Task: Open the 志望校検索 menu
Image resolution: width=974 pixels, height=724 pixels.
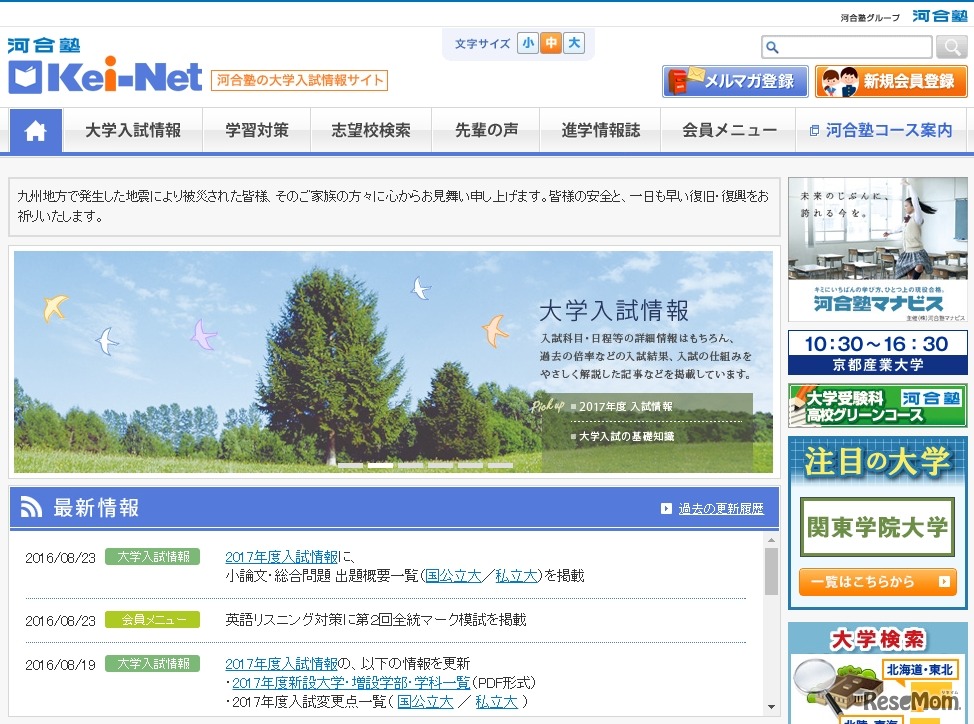Action: [x=371, y=130]
